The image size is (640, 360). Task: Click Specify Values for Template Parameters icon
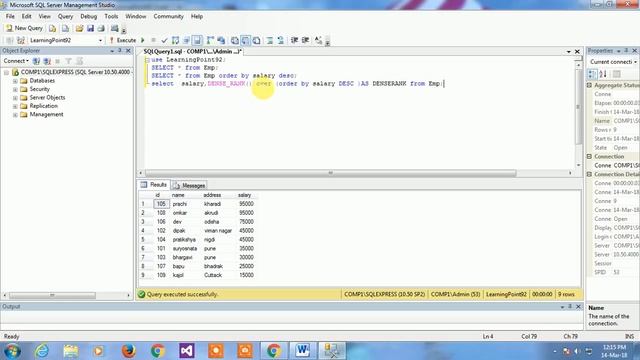(318, 40)
